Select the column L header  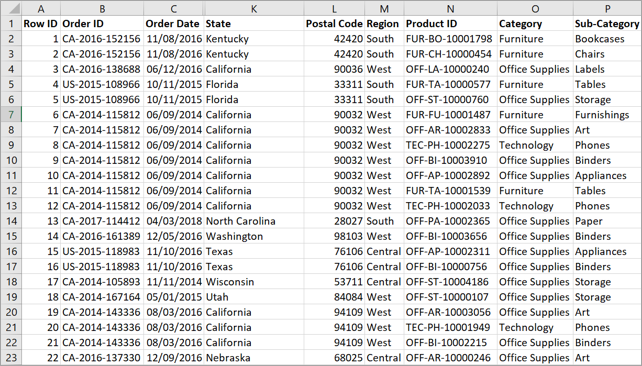click(x=334, y=9)
